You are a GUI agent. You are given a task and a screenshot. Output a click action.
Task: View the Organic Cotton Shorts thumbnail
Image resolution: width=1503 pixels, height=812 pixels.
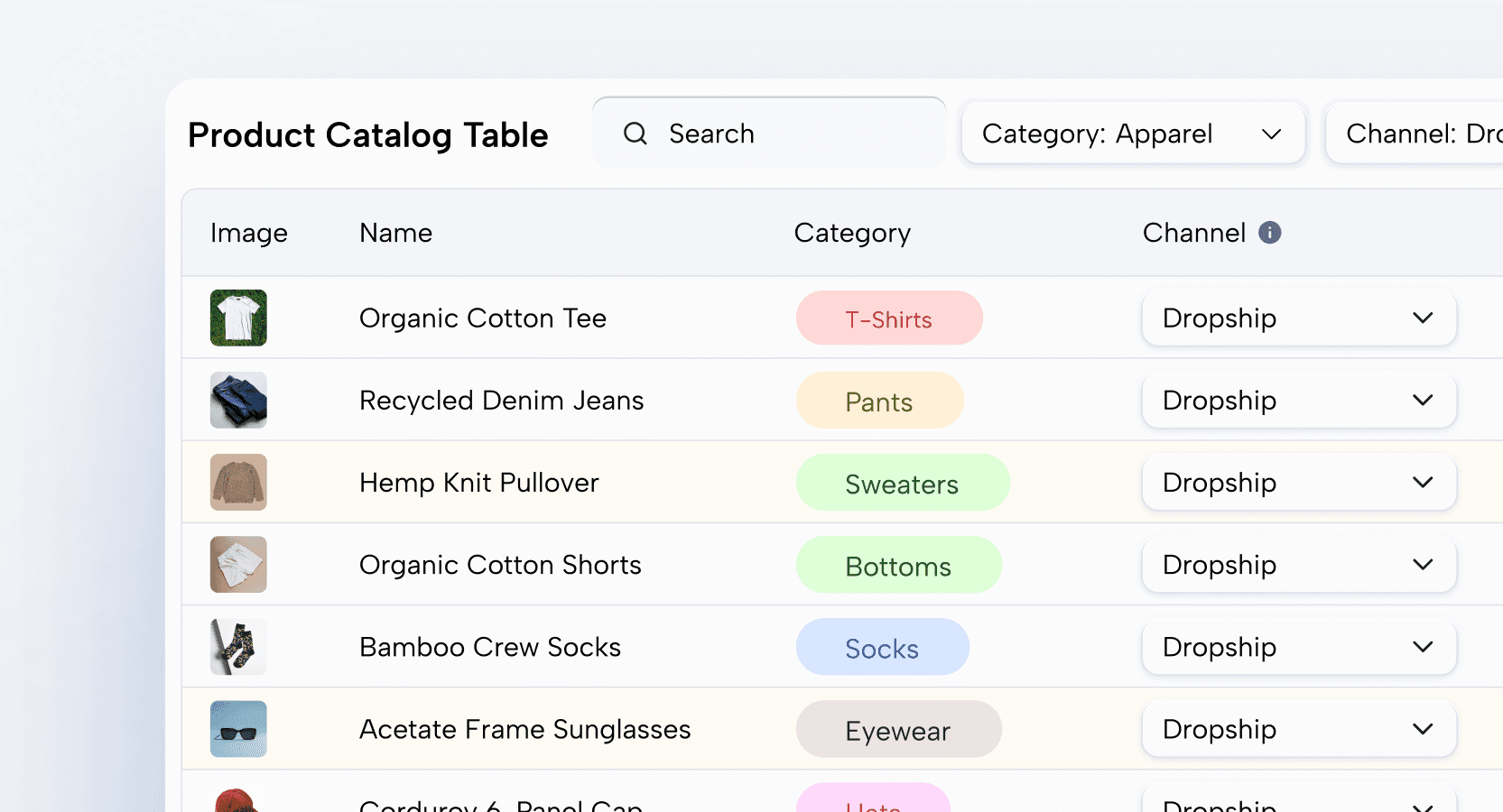(x=238, y=565)
